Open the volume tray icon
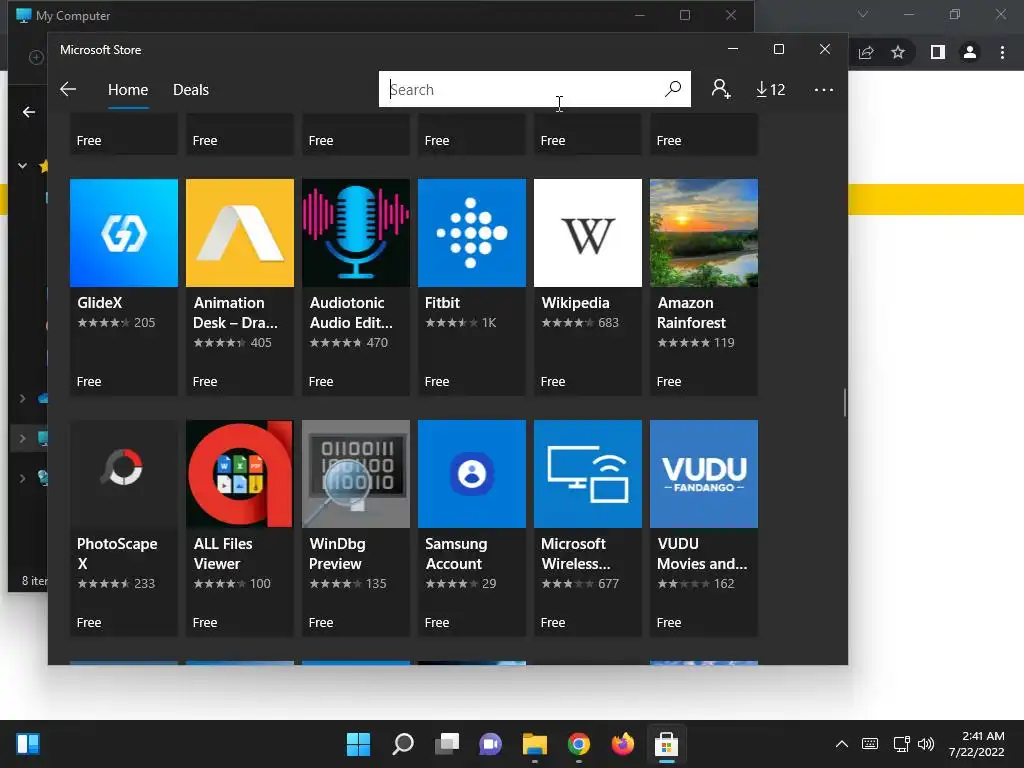This screenshot has width=1024, height=768. click(926, 744)
